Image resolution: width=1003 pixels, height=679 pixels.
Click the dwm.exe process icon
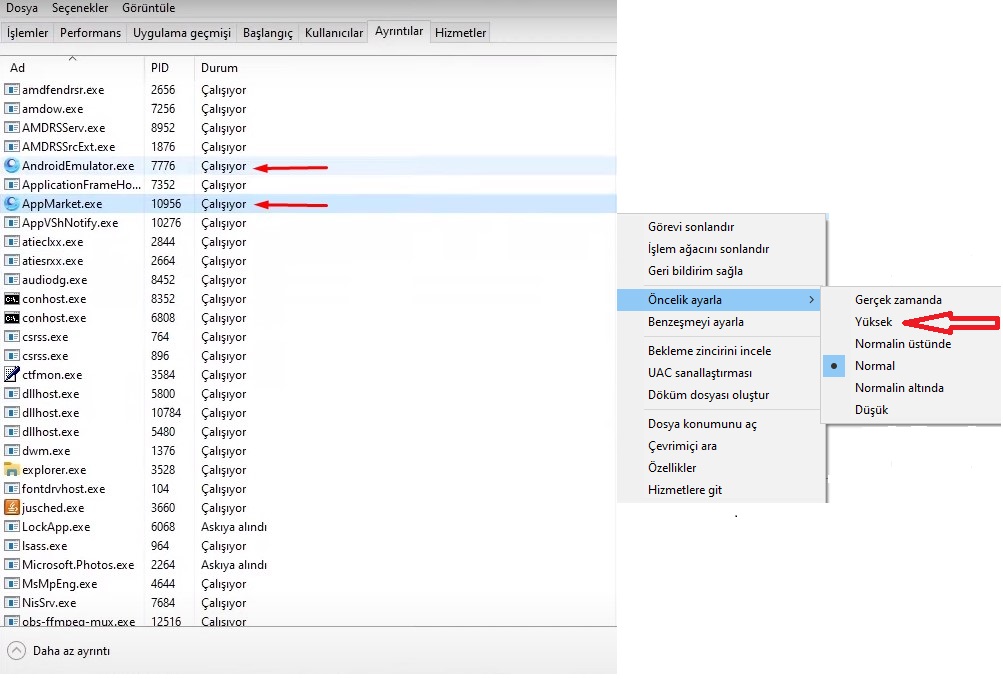pyautogui.click(x=12, y=451)
